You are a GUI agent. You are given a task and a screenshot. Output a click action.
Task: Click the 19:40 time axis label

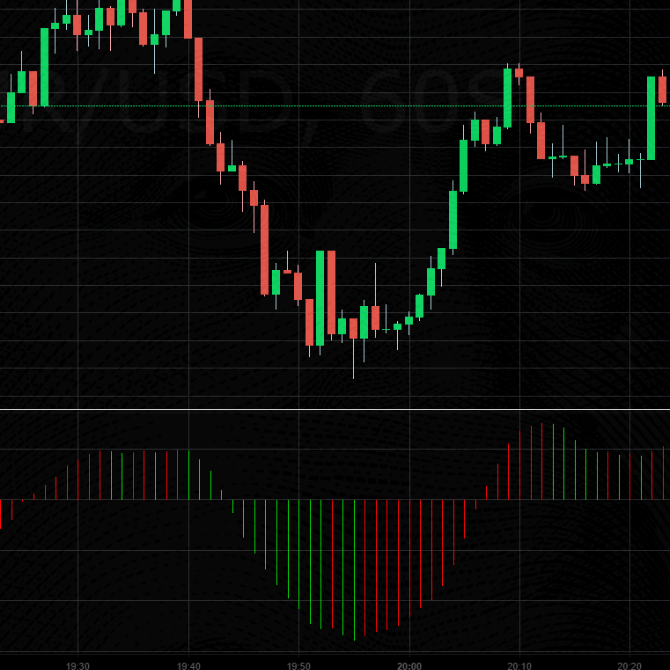point(188,664)
